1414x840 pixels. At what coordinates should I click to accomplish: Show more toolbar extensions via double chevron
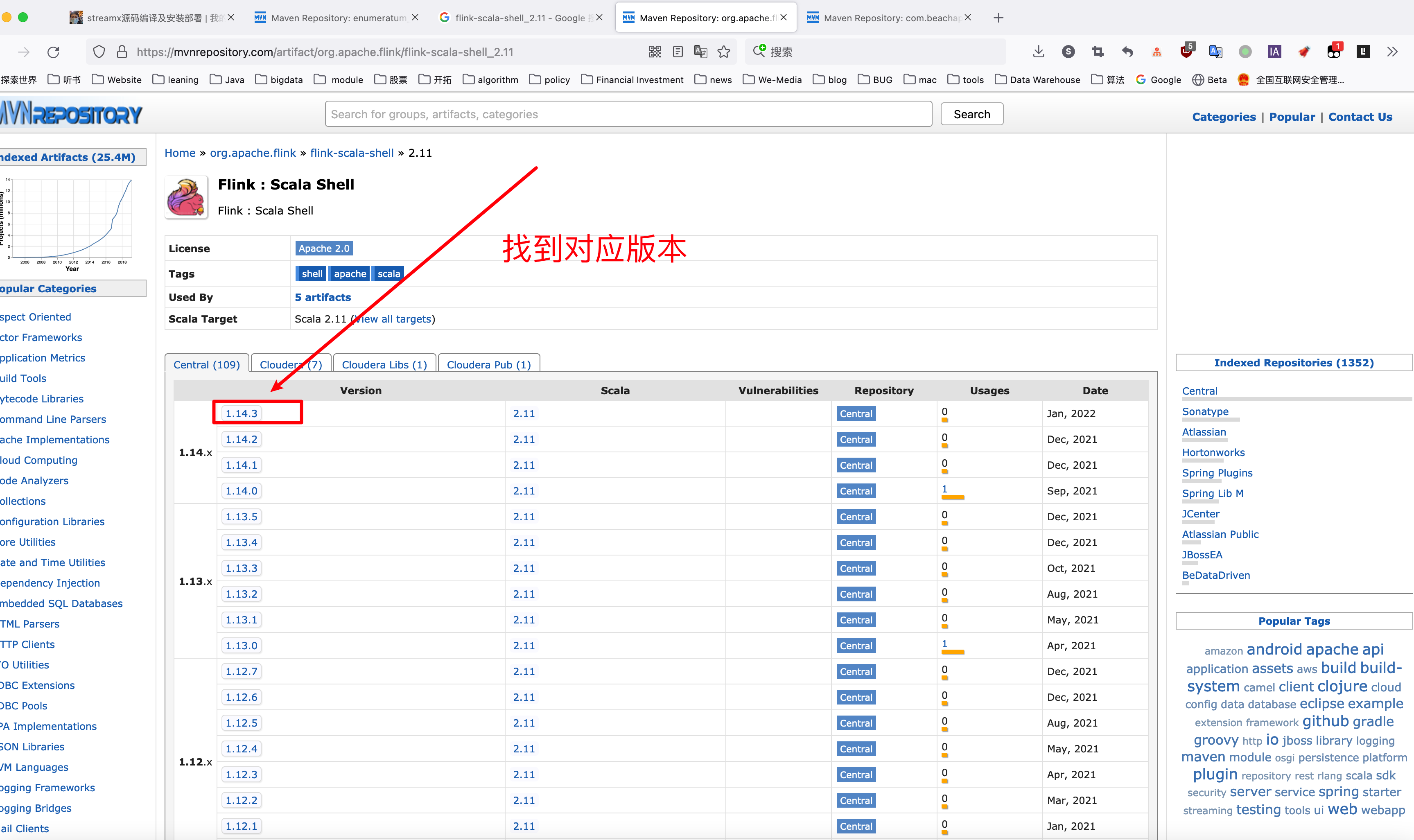(1392, 52)
